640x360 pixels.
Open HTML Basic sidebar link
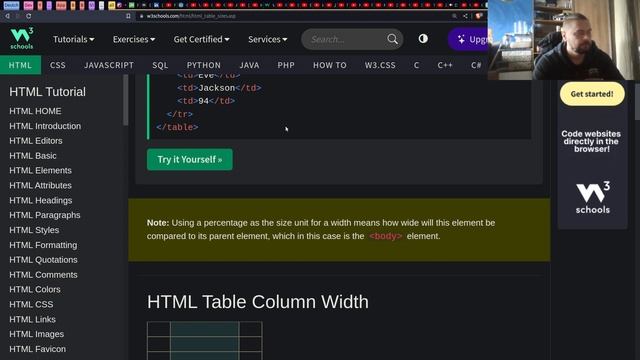pos(33,156)
